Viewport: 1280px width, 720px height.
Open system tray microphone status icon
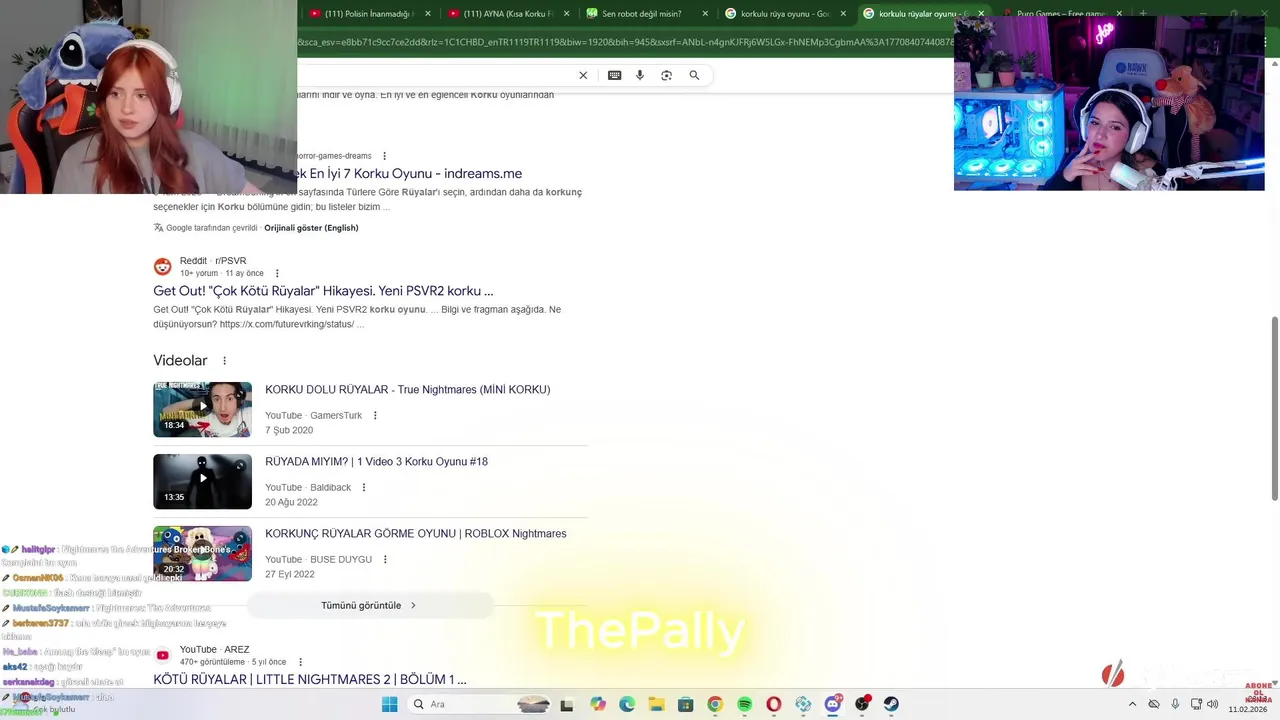point(1175,704)
